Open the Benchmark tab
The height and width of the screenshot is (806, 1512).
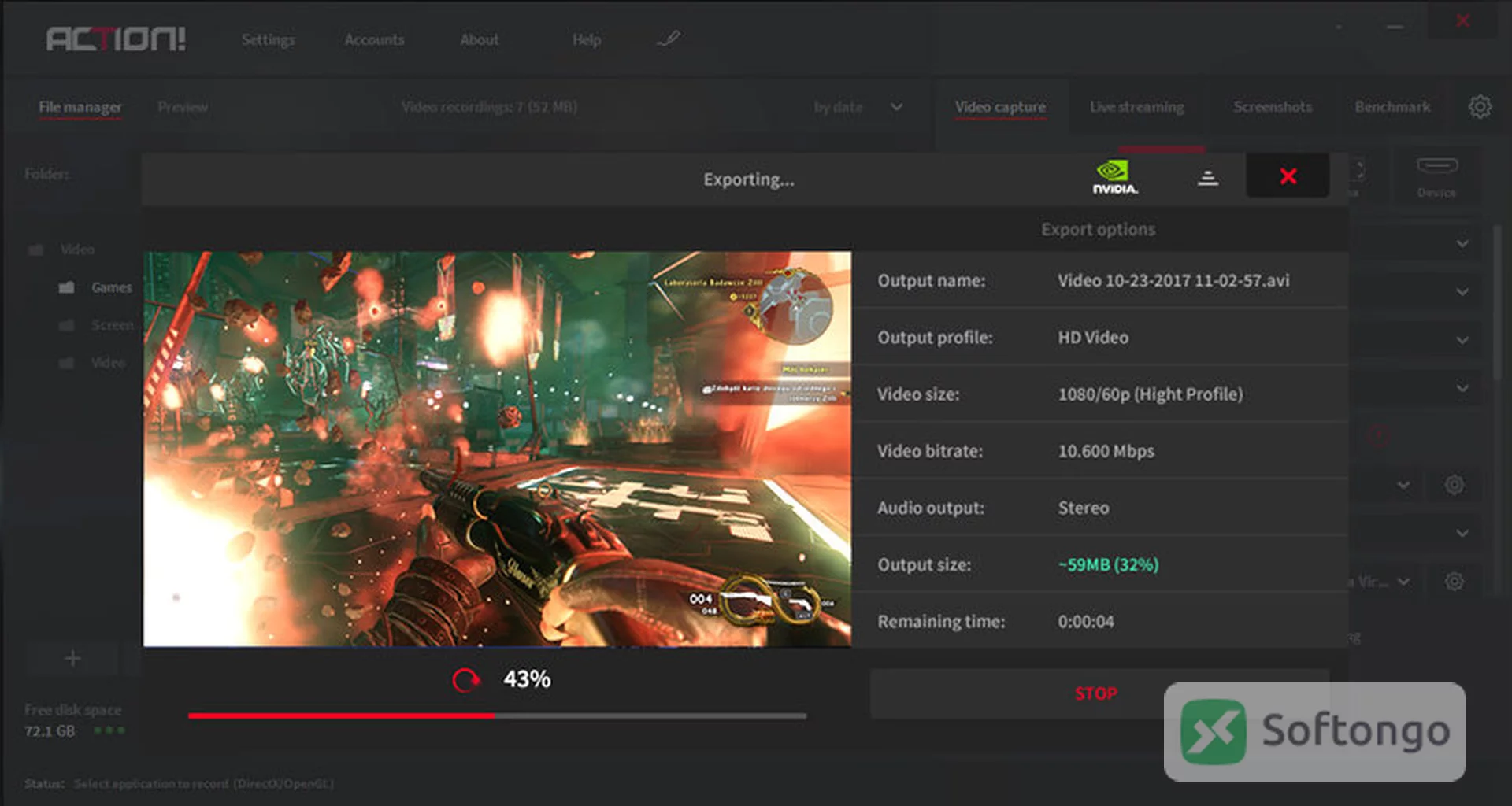pos(1392,107)
